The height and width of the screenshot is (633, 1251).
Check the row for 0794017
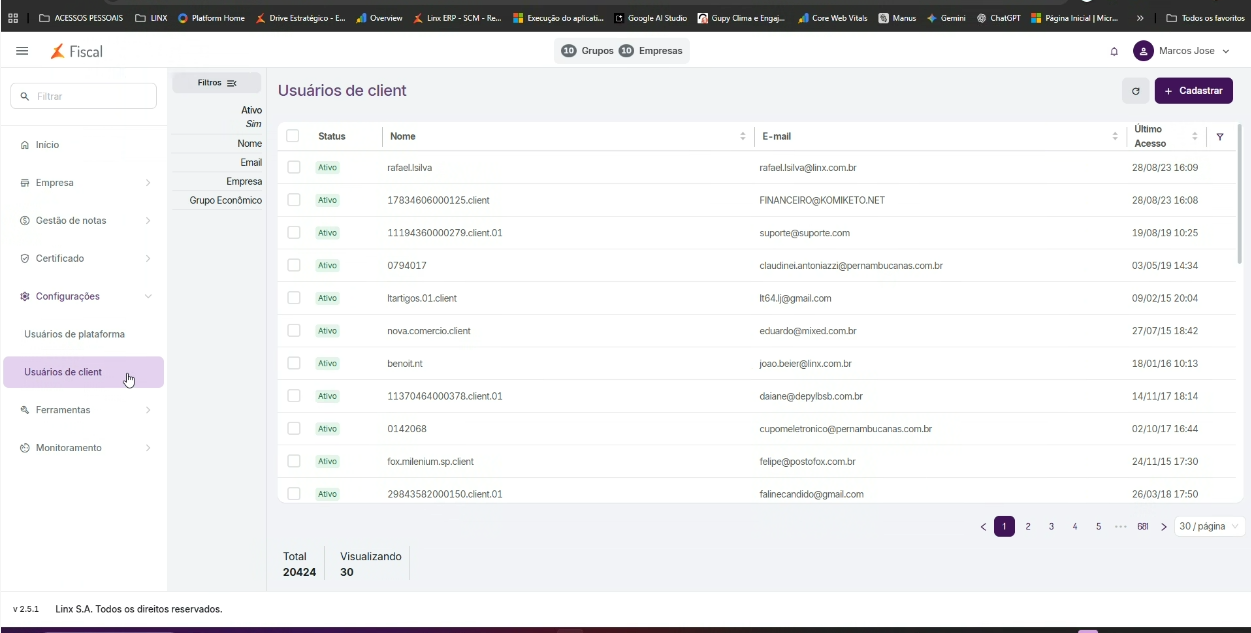point(294,265)
